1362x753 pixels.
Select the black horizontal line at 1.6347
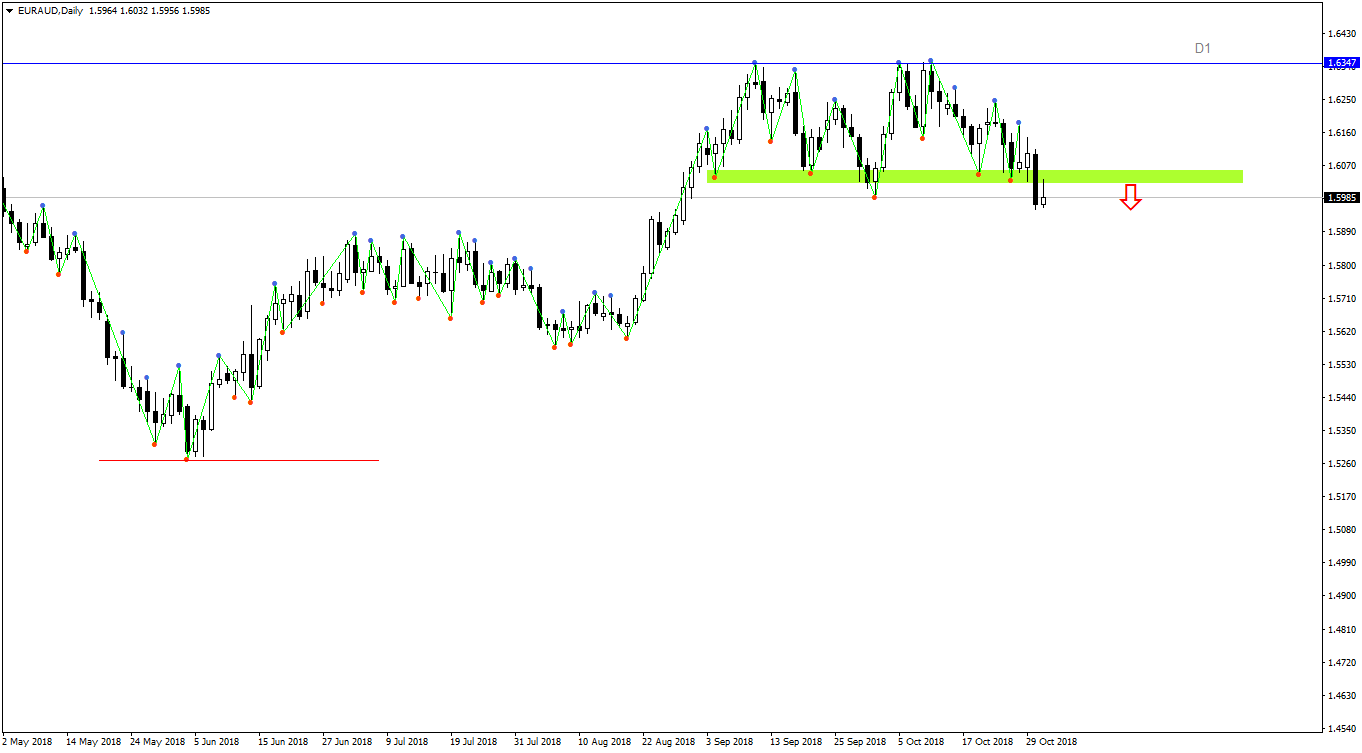(x=661, y=64)
